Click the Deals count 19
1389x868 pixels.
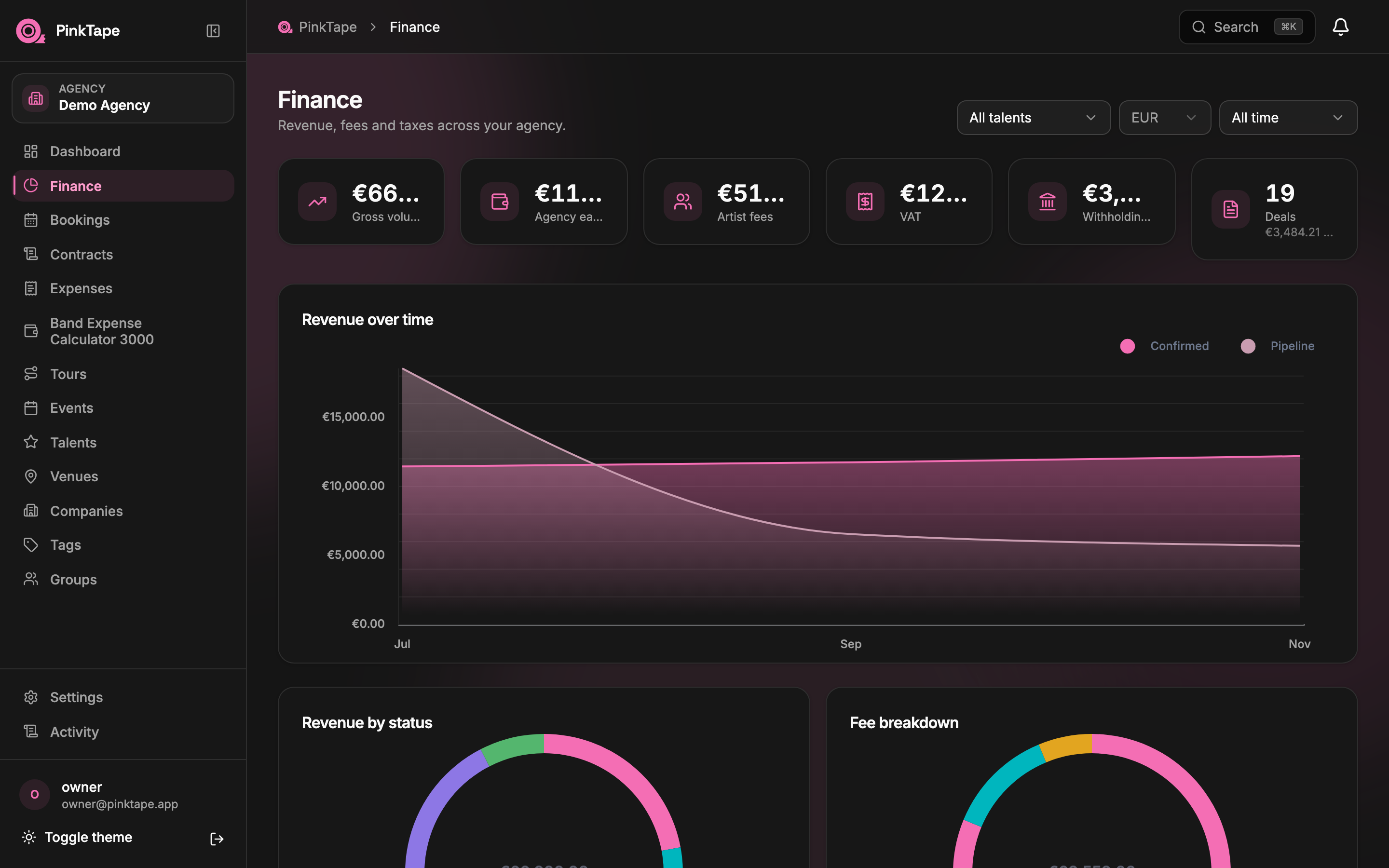(1280, 193)
